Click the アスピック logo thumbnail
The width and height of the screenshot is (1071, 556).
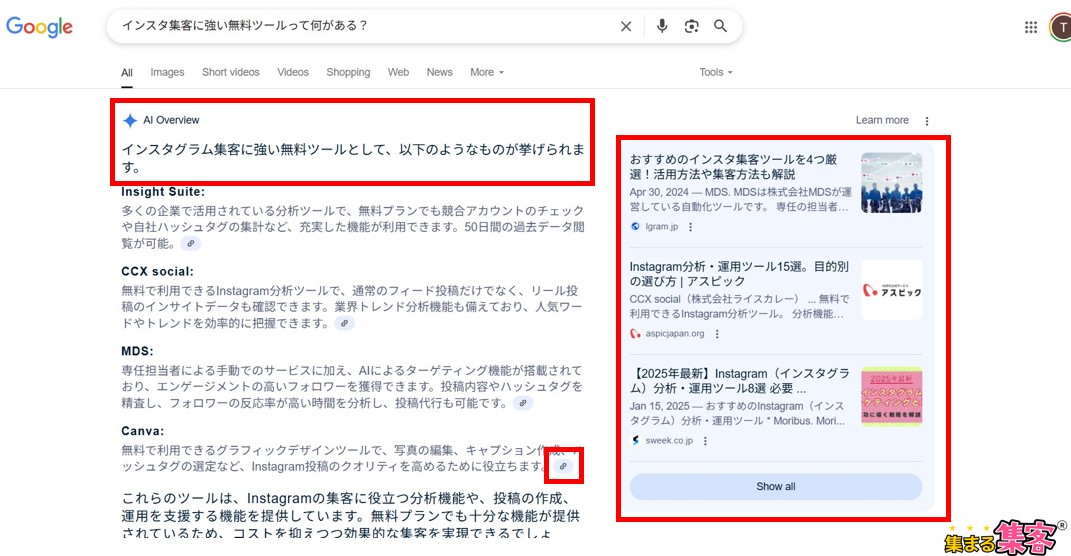click(x=891, y=290)
